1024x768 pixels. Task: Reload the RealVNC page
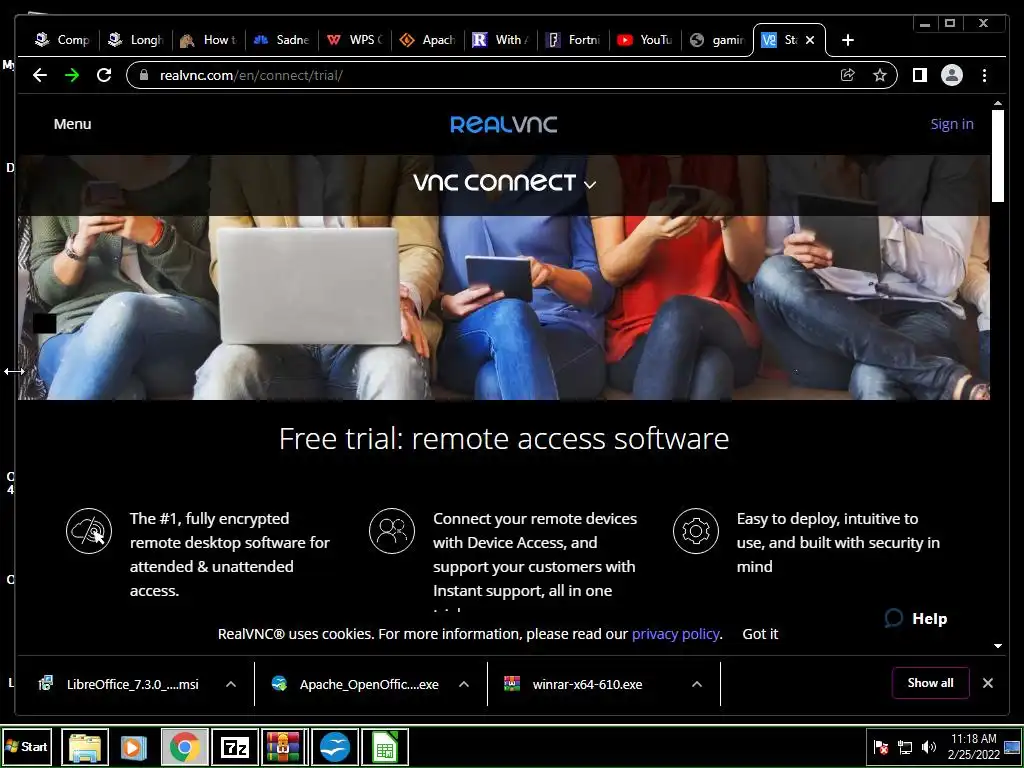click(x=104, y=75)
